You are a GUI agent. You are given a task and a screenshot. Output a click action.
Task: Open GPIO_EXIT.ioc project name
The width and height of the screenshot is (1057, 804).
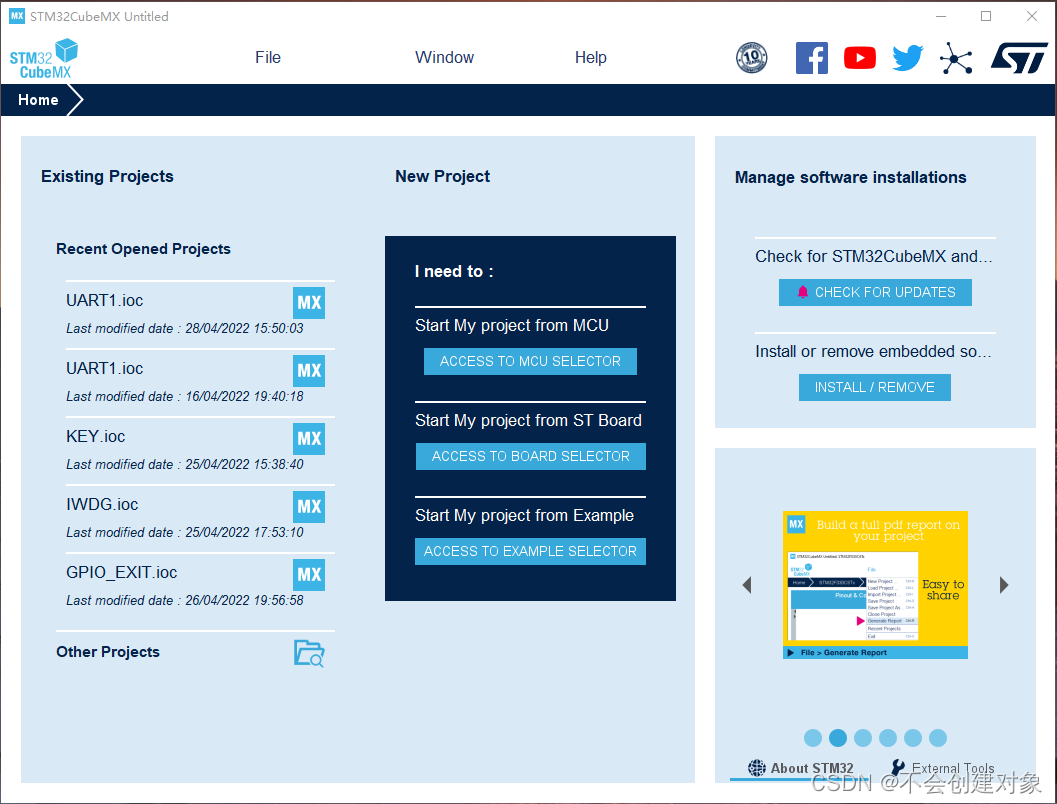click(121, 573)
